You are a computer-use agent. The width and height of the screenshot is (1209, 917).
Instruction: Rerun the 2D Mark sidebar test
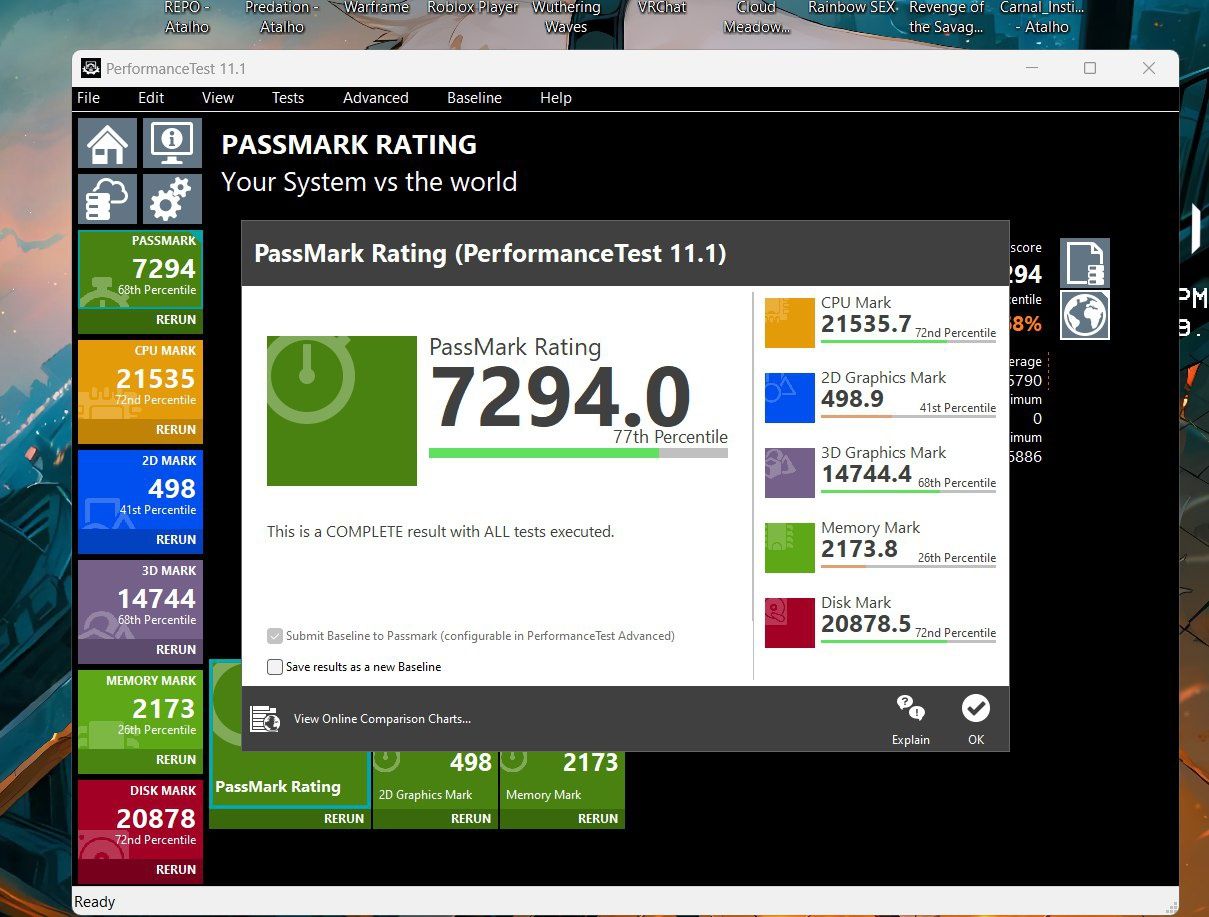(176, 540)
